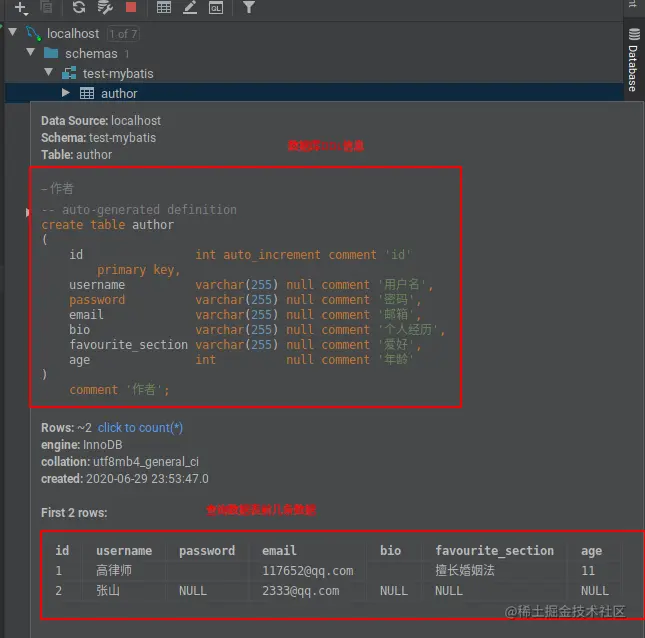
Task: Click the "擅长婚姻法" cell
Action: 465,571
